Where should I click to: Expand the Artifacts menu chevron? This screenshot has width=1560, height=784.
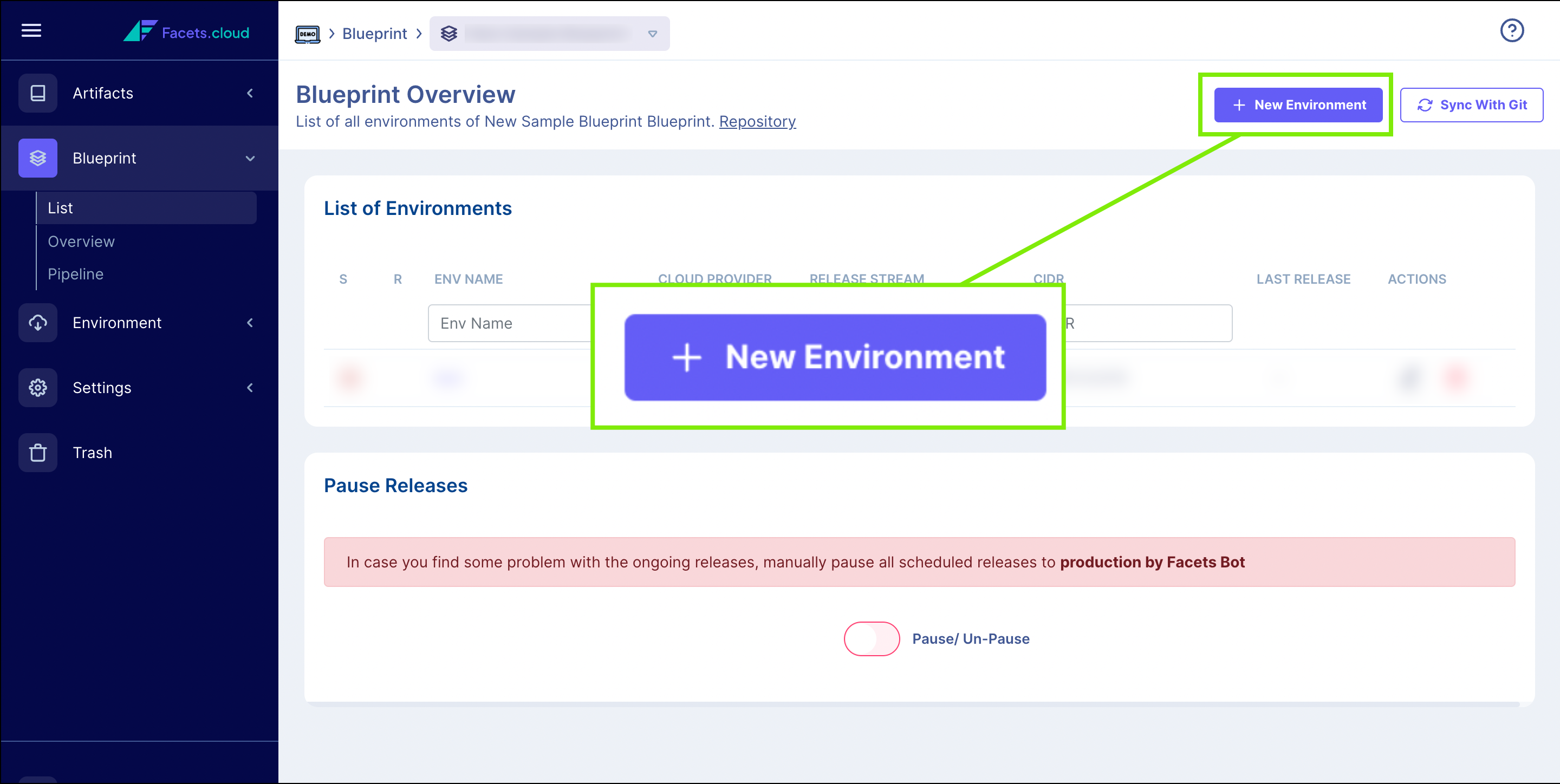click(x=250, y=93)
